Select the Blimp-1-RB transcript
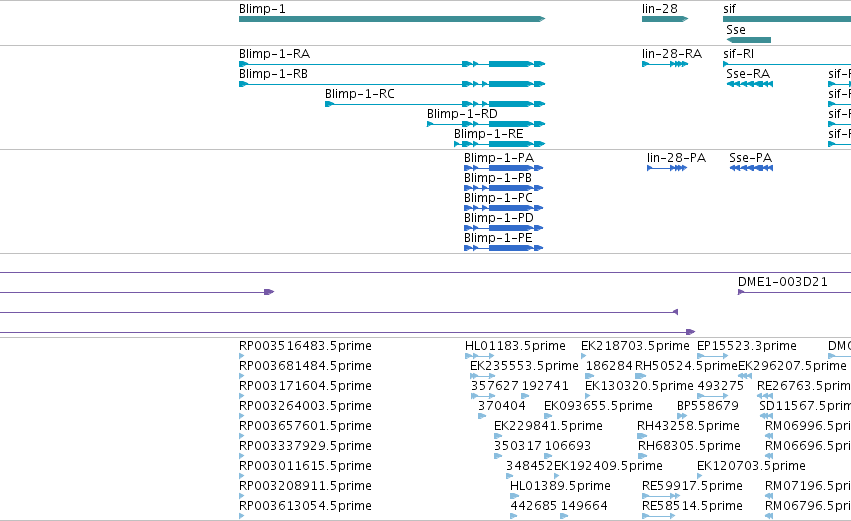 (392, 84)
